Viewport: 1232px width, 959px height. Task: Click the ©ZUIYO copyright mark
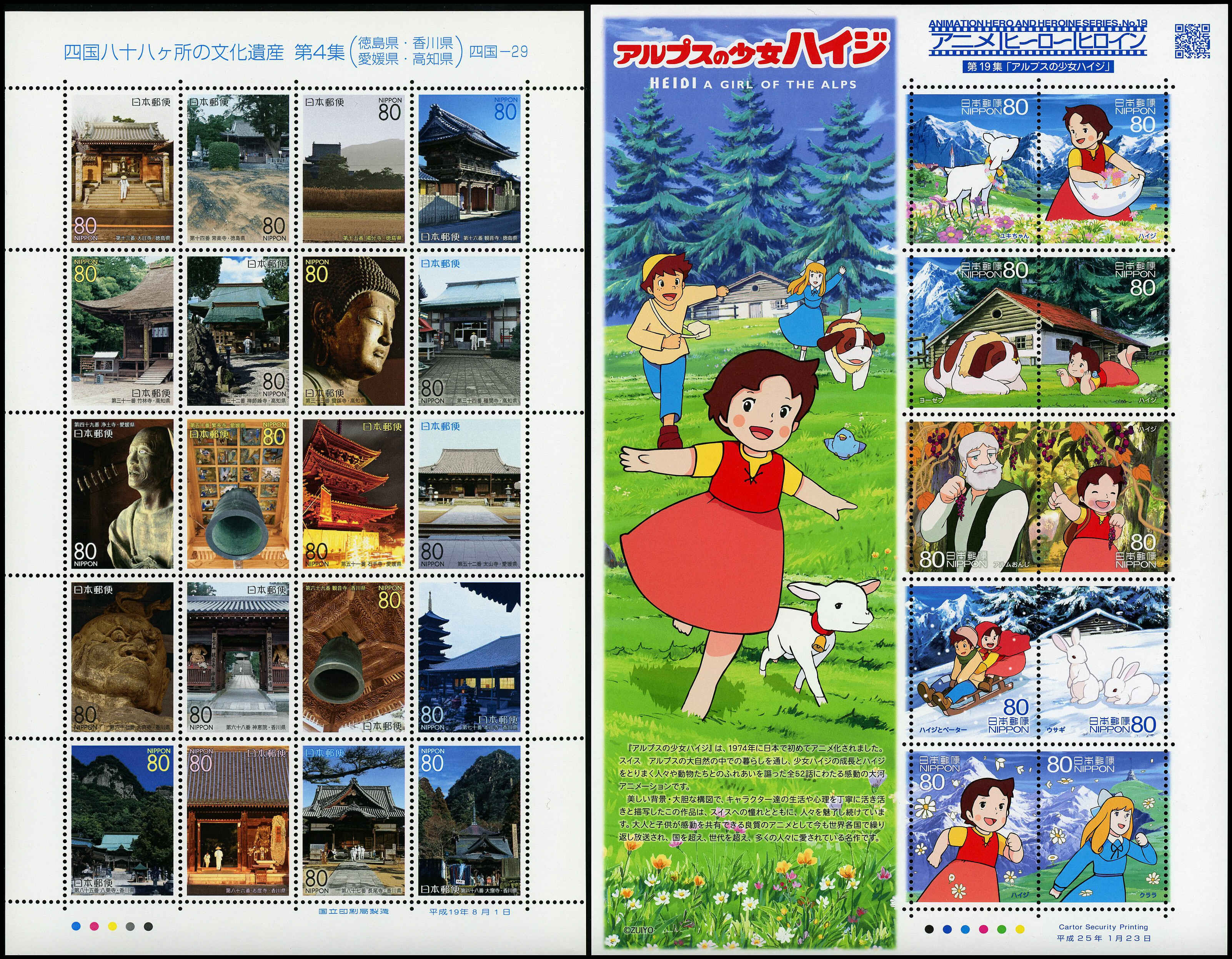pos(639,930)
